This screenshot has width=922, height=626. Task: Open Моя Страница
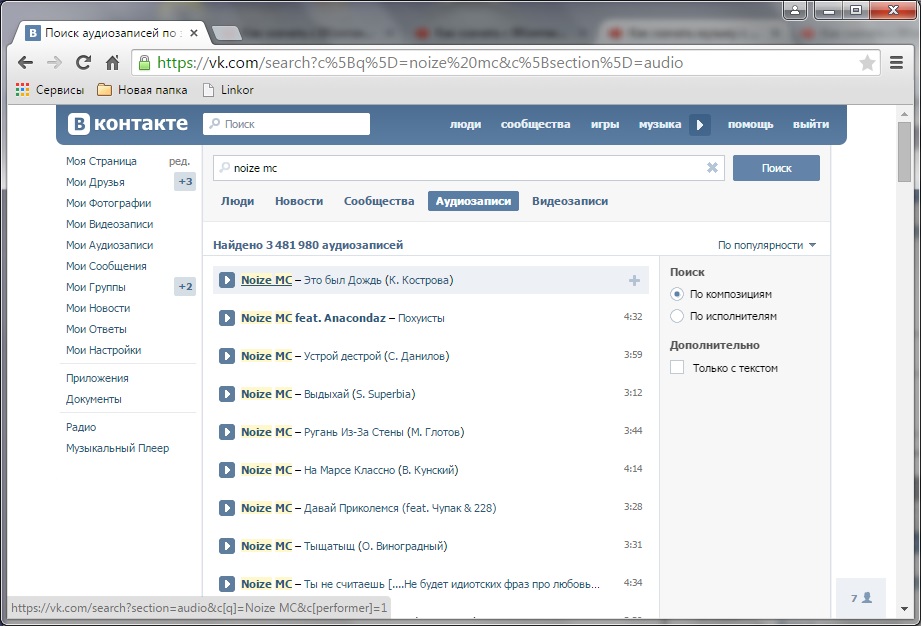tap(101, 161)
